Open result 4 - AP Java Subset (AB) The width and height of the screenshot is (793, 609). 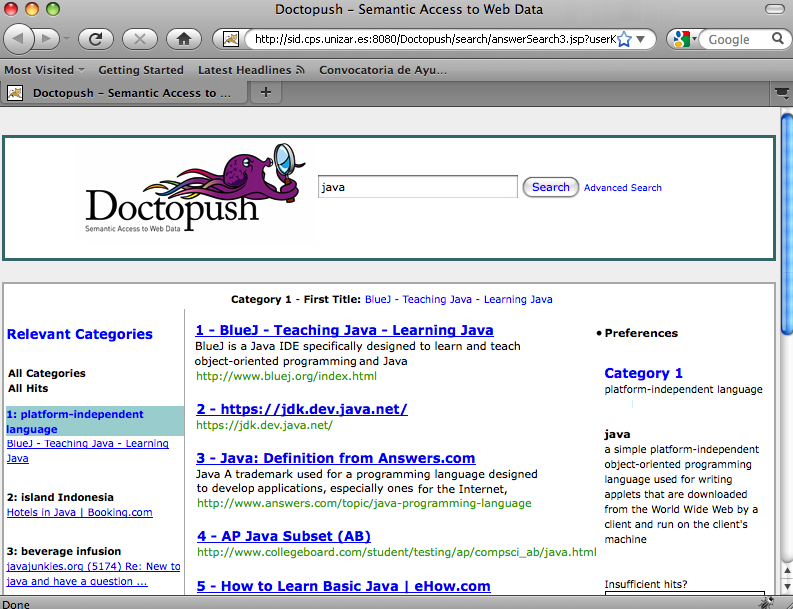point(284,536)
